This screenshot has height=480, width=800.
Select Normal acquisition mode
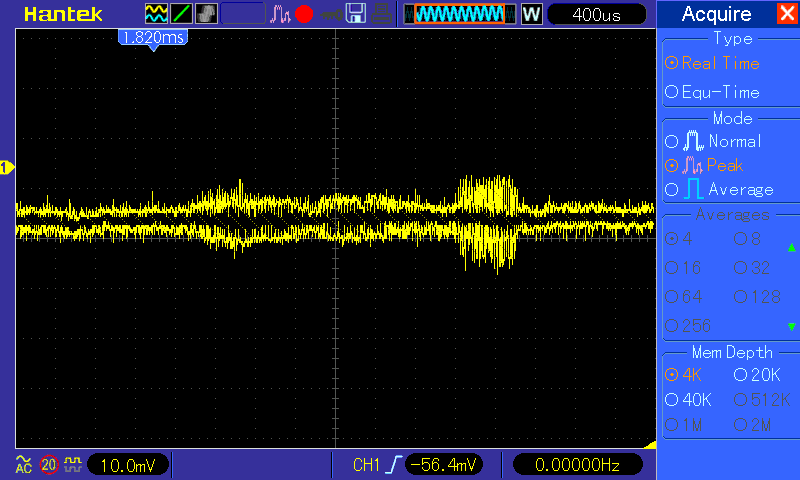(713, 141)
